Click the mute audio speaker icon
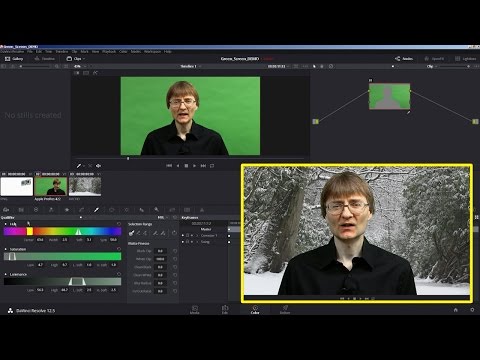This screenshot has width=480, height=360. tap(98, 166)
